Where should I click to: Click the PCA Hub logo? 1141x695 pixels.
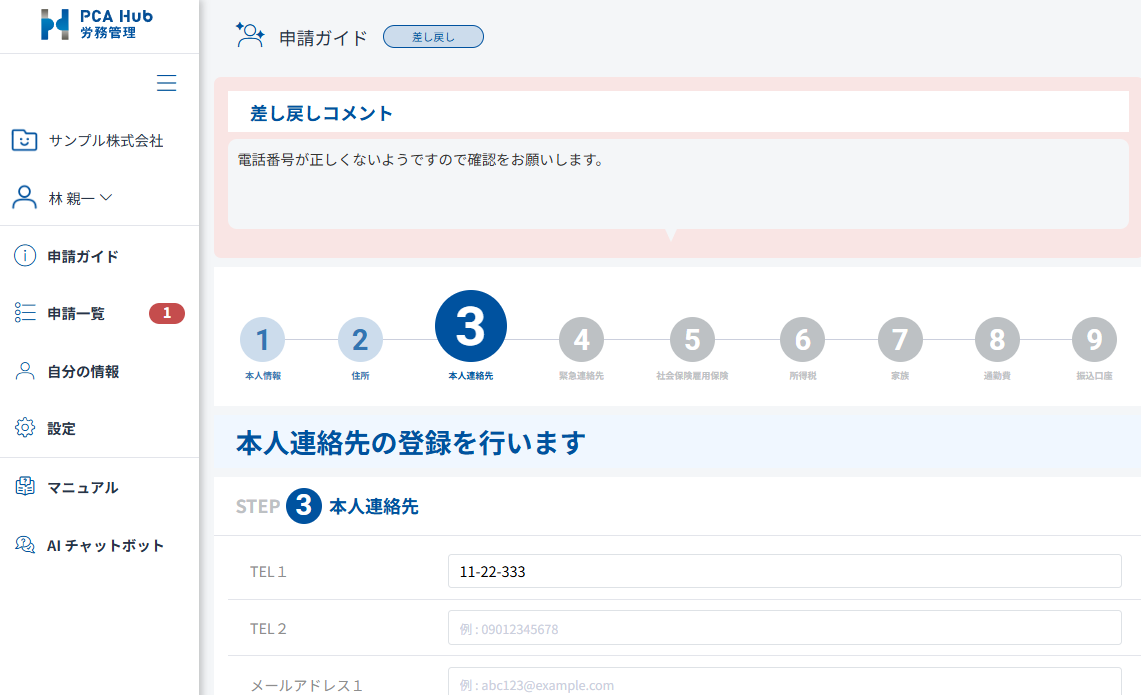click(x=89, y=25)
